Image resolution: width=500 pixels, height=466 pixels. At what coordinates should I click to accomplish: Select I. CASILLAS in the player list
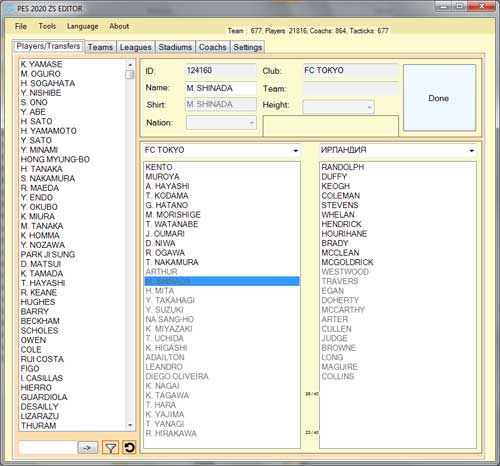[42, 378]
